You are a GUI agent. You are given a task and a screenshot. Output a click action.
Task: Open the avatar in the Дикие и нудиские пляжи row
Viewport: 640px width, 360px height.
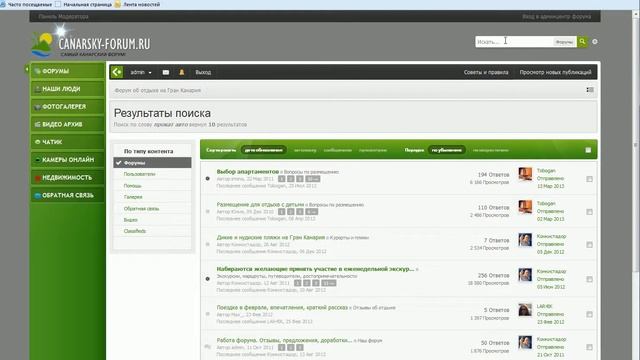525,240
